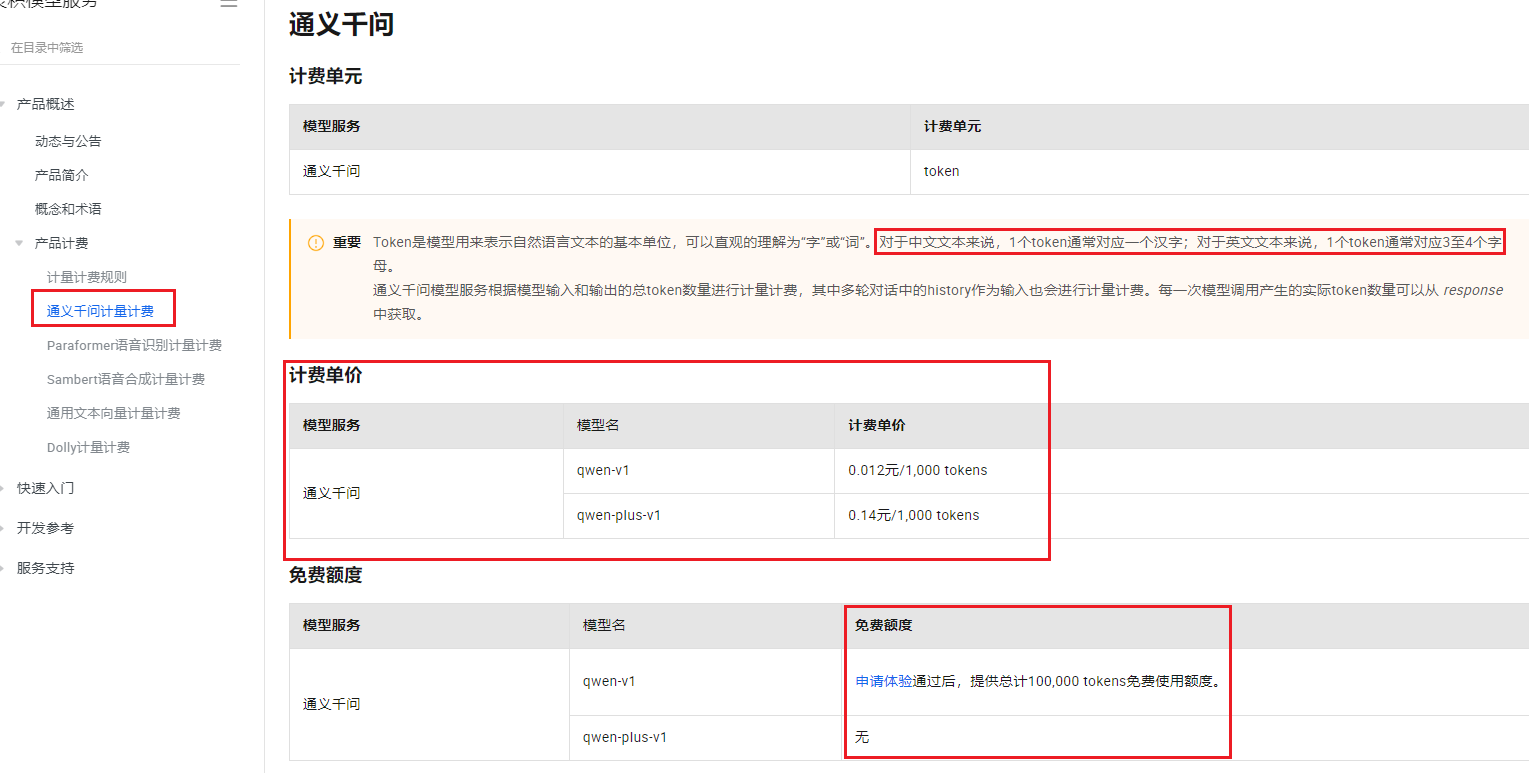The image size is (1529, 773).
Task: Click the 计费单价 section heading
Action: [325, 375]
